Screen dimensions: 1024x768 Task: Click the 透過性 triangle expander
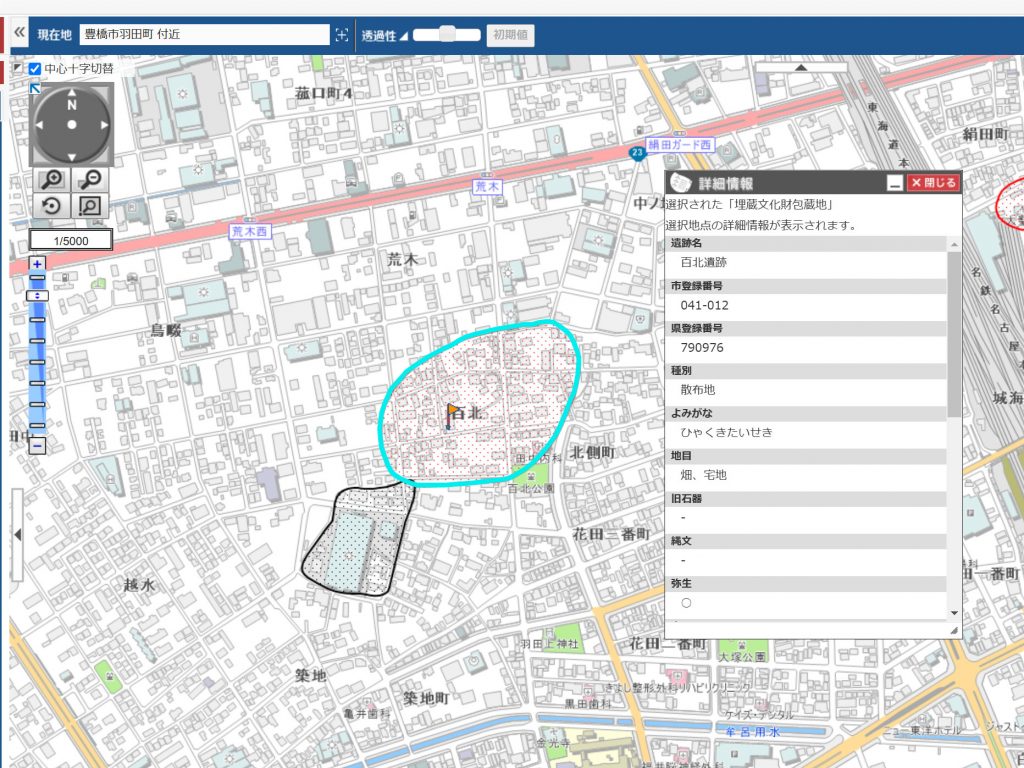(x=403, y=36)
